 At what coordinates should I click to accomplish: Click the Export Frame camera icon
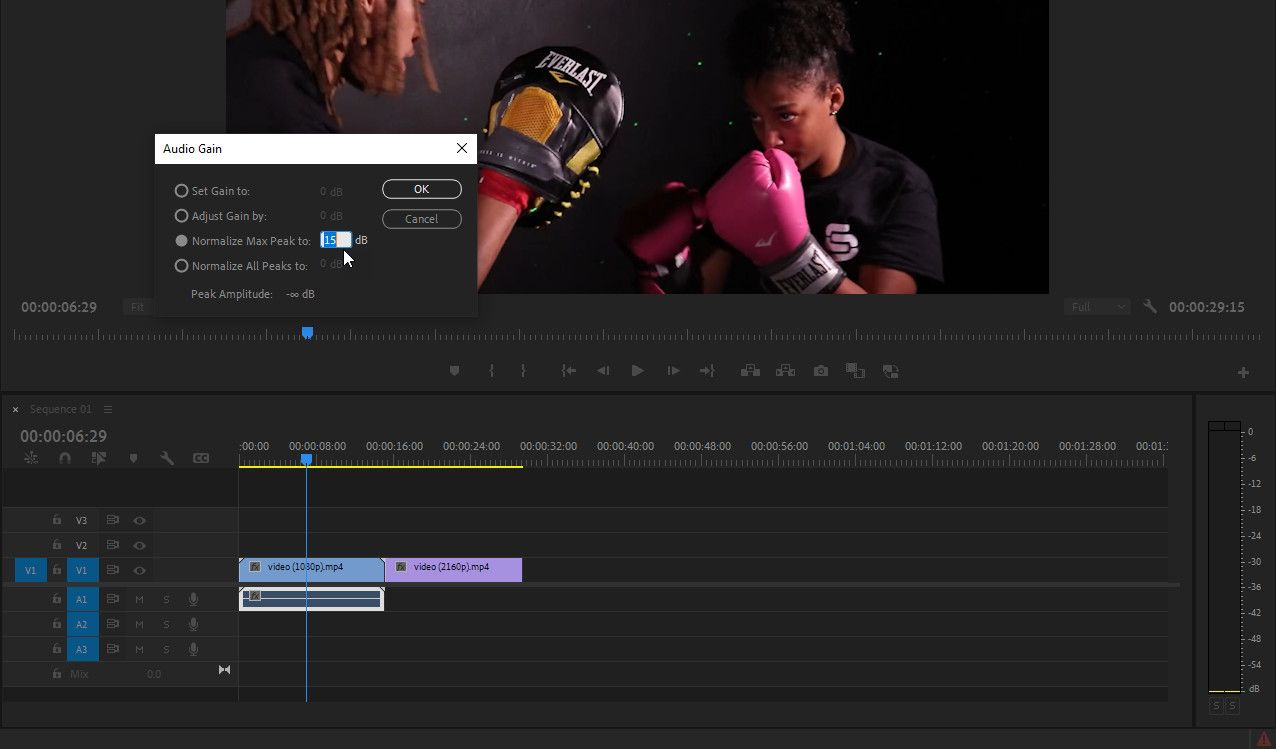tap(821, 370)
